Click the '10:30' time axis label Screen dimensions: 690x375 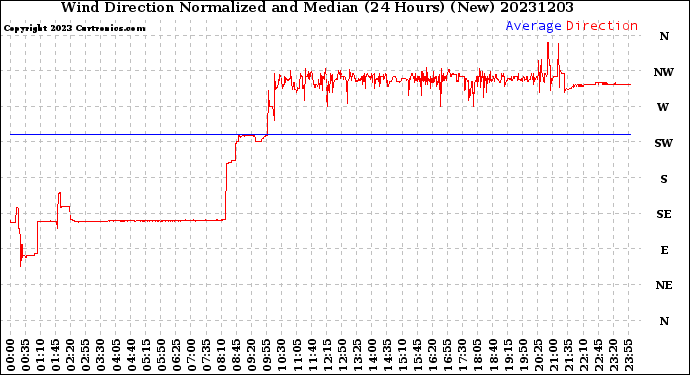[282, 355]
